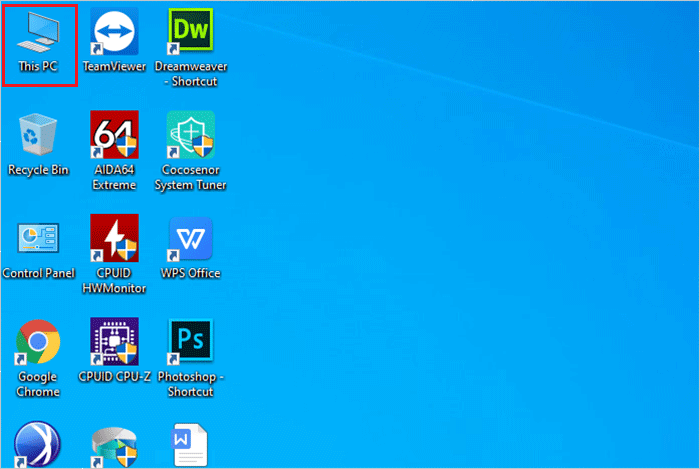The image size is (700, 469).
Task: Select the Google Chrome shortcut
Action: [x=38, y=341]
